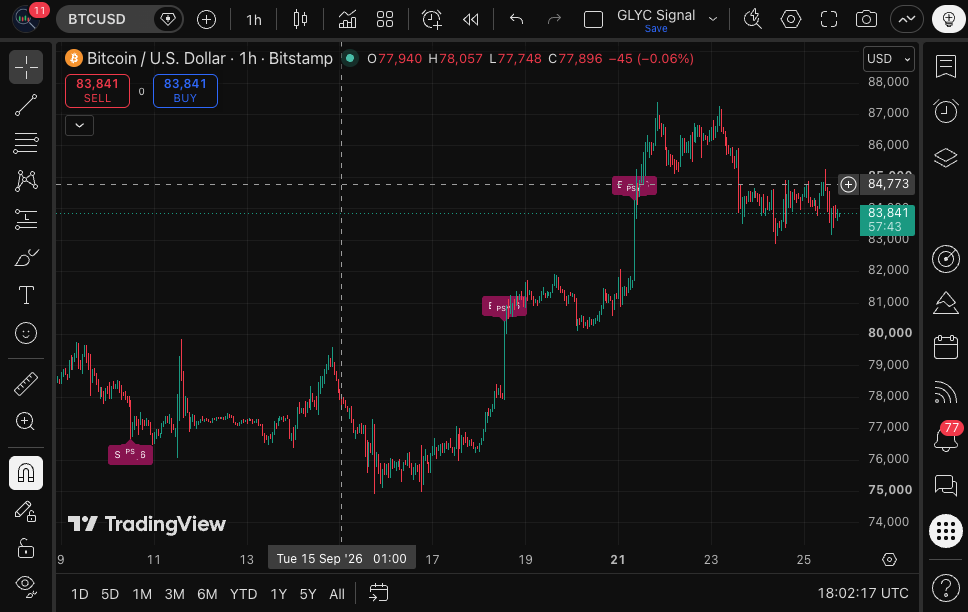
Task: Switch to the 1D range tab
Action: pos(80,594)
